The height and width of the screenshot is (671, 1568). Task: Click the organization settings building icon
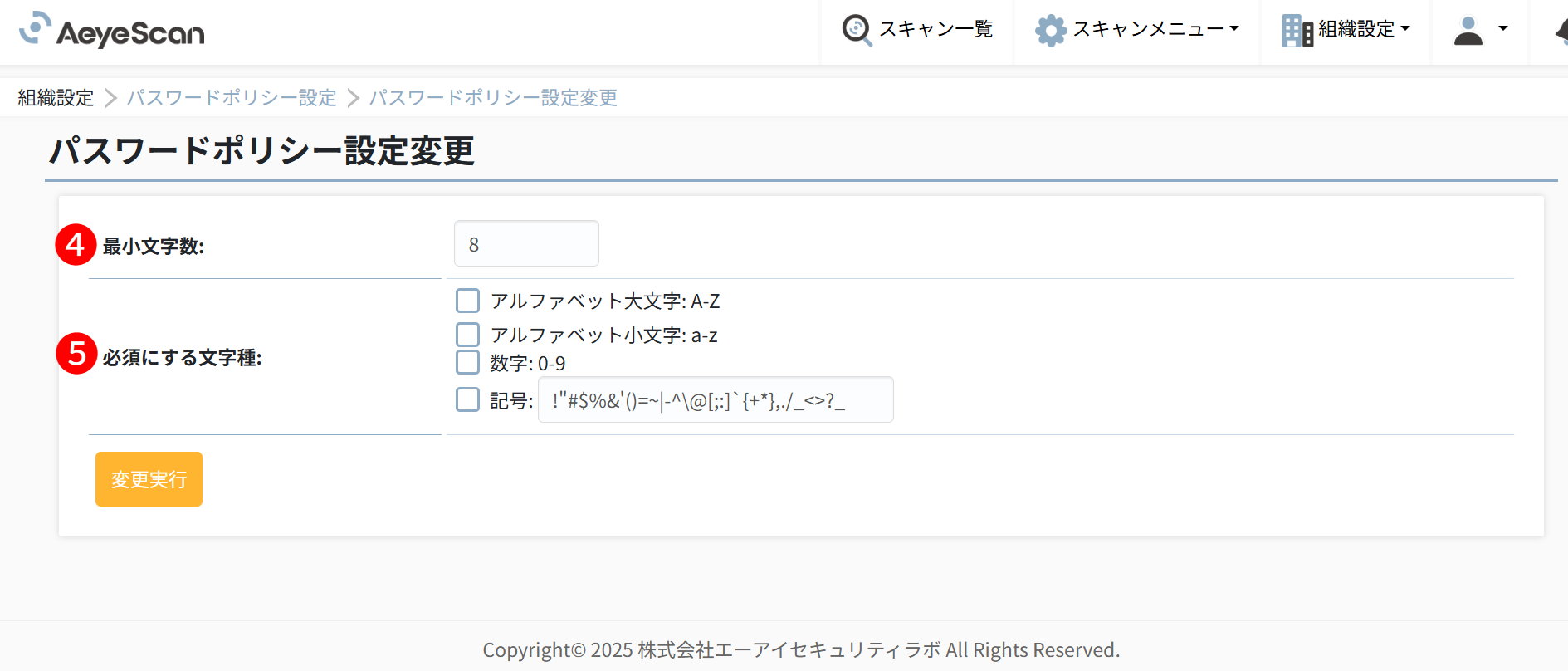point(1297,30)
